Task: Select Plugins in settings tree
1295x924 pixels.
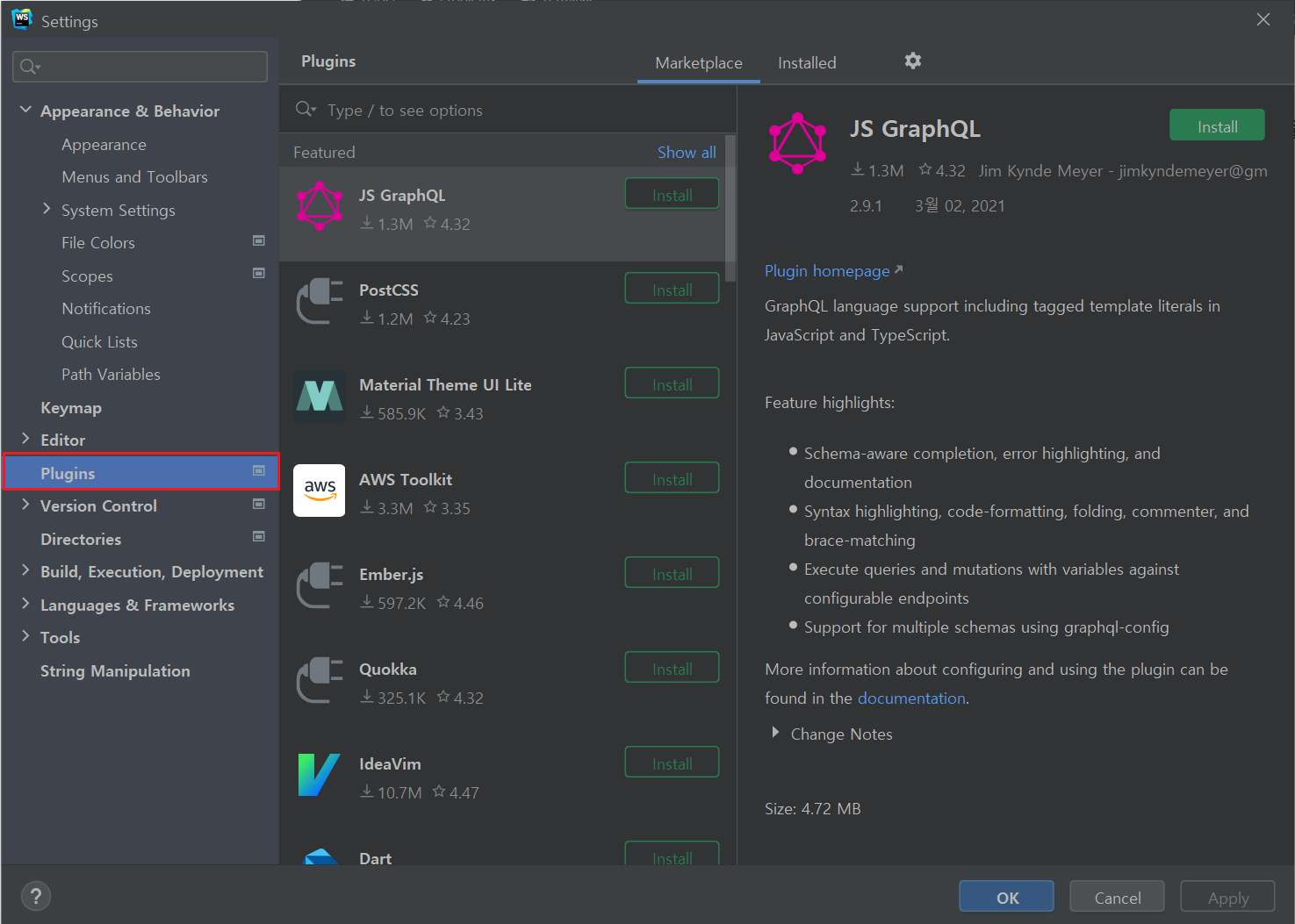Action: coord(141,472)
